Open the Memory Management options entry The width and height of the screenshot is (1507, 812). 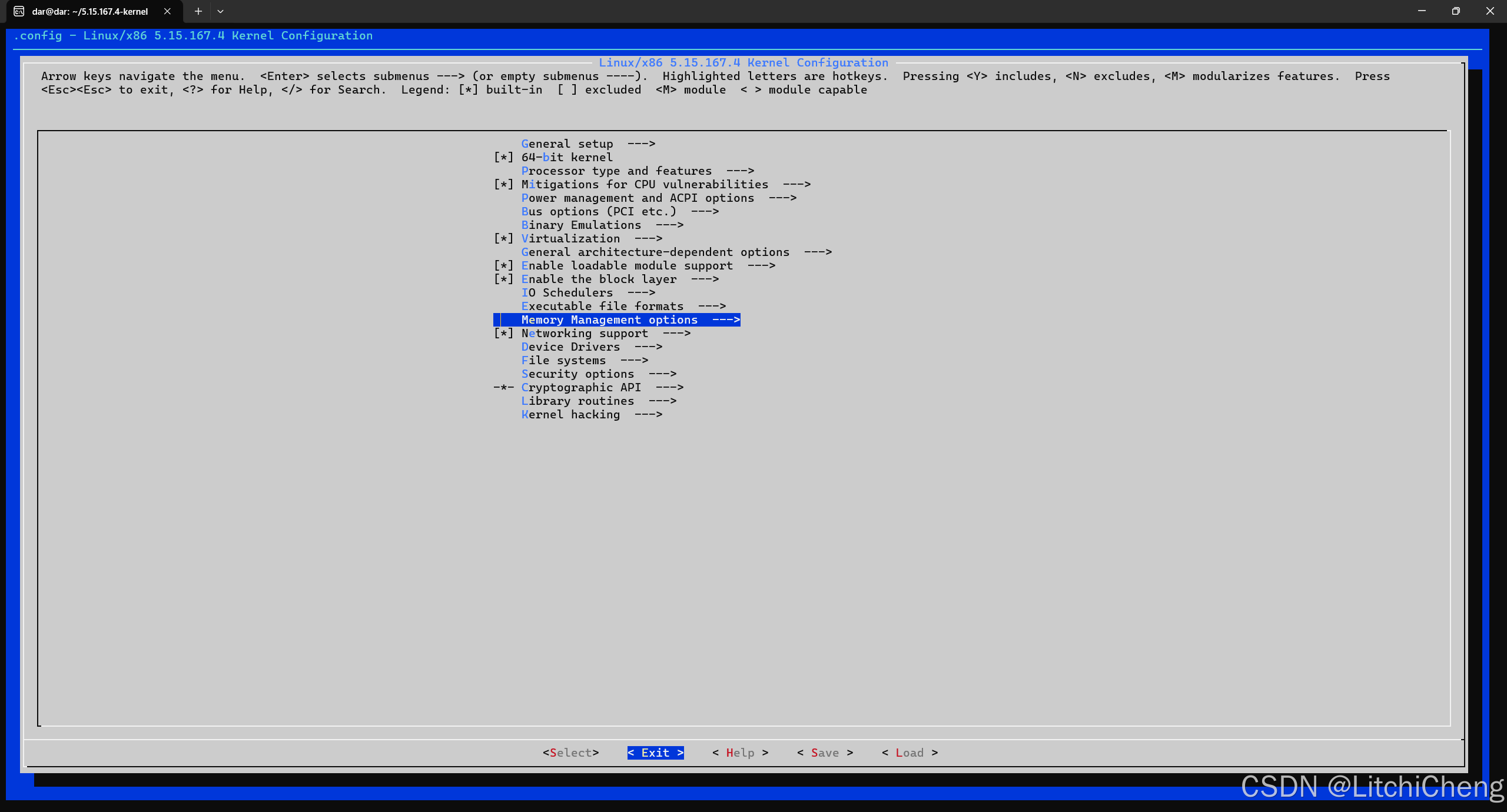coord(609,320)
